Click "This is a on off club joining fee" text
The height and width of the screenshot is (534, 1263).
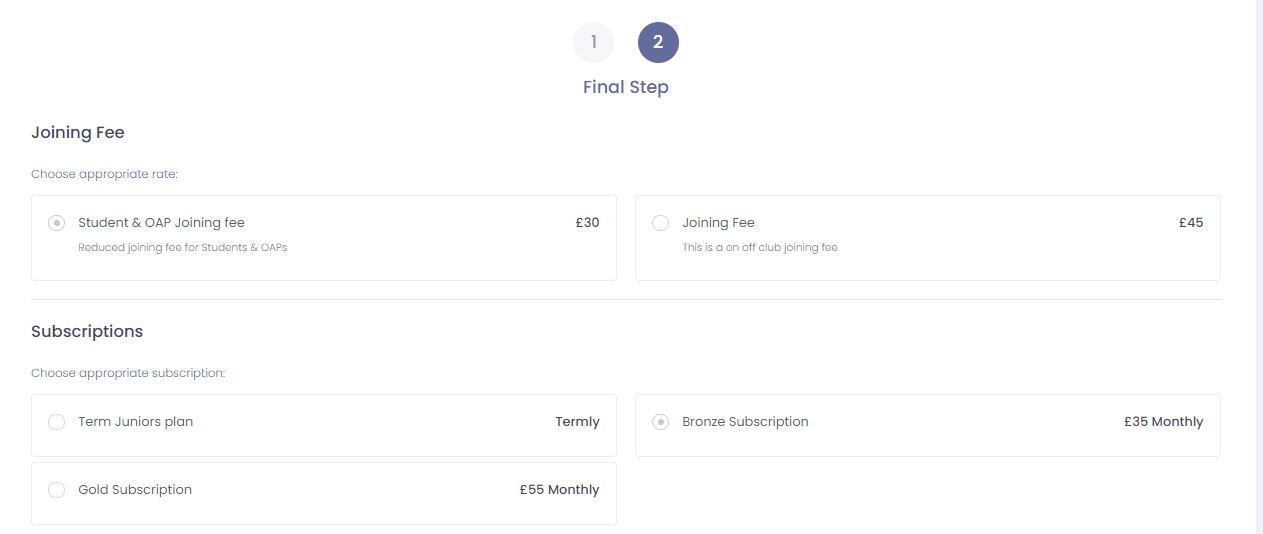tap(760, 247)
